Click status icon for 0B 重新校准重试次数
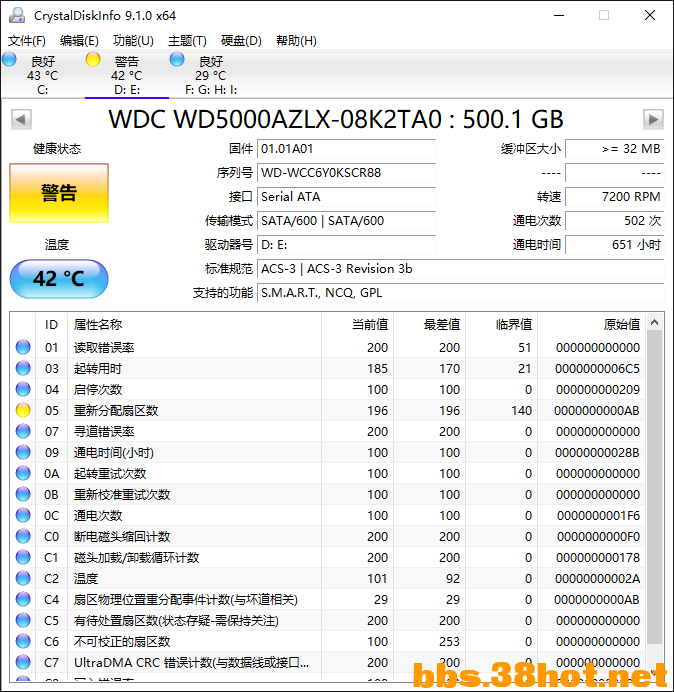Image resolution: width=674 pixels, height=692 pixels. point(23,494)
